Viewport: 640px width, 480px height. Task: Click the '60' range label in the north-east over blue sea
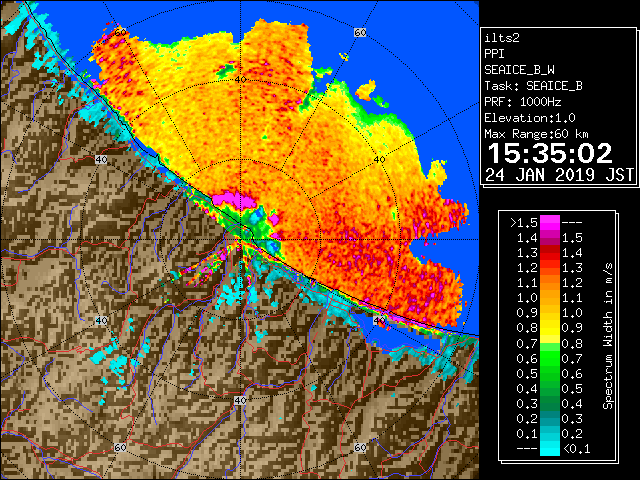point(360,33)
